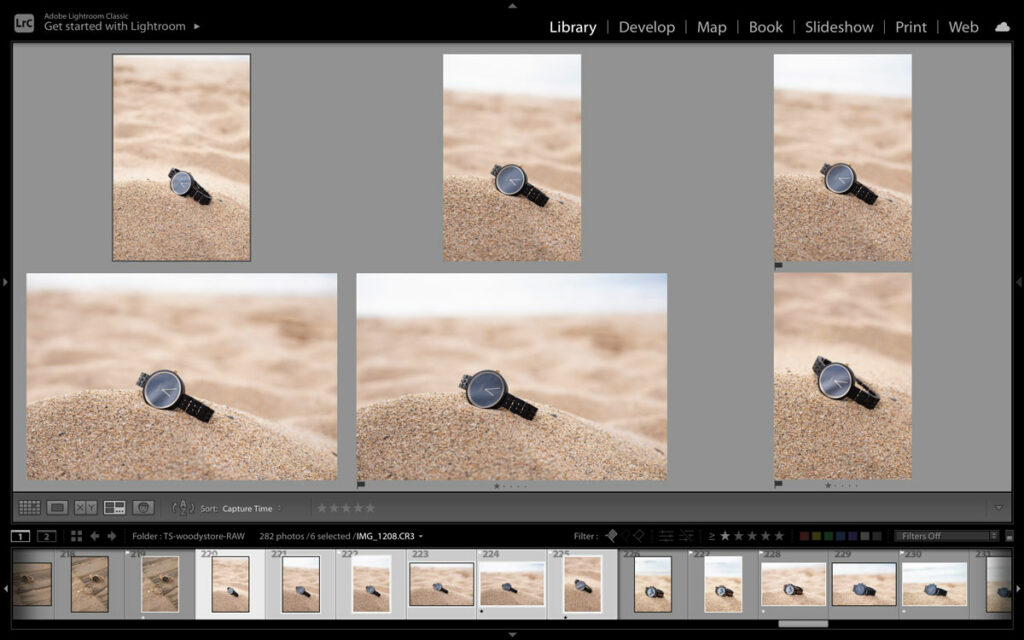
Task: Switch to Grid view in toolbar
Action: [x=29, y=508]
